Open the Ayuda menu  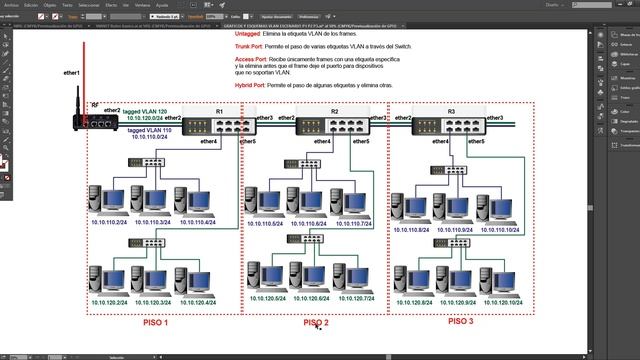tap(162, 5)
